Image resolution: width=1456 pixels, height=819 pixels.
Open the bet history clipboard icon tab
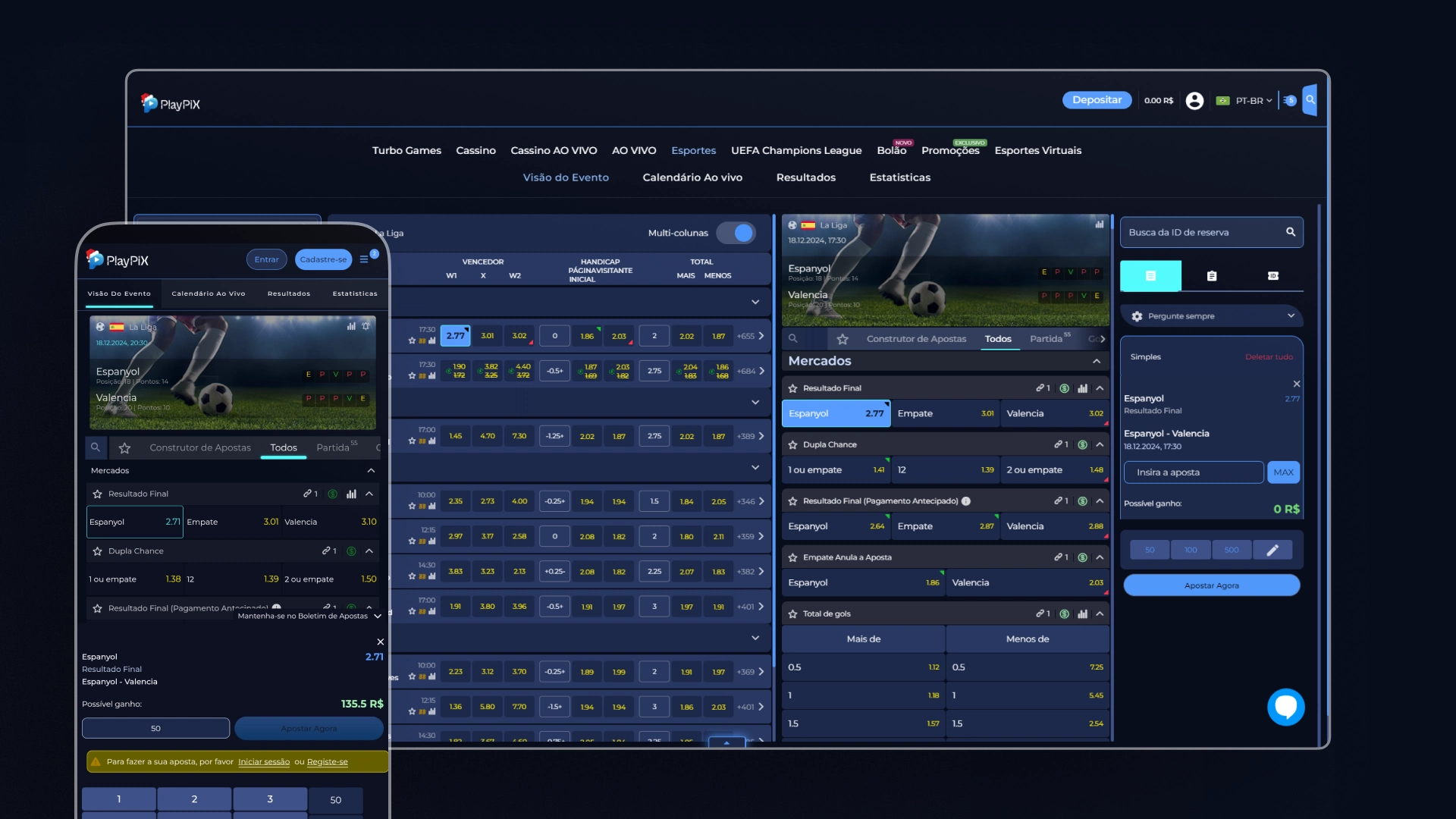pos(1212,276)
